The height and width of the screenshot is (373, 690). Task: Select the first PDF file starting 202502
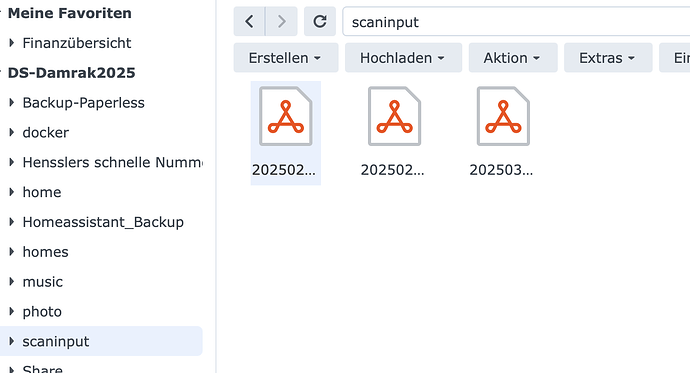click(286, 133)
